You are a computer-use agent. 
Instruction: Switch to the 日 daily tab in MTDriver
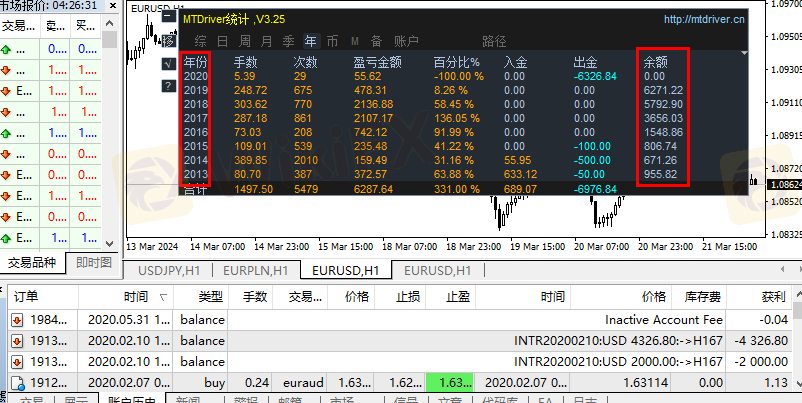pos(222,41)
